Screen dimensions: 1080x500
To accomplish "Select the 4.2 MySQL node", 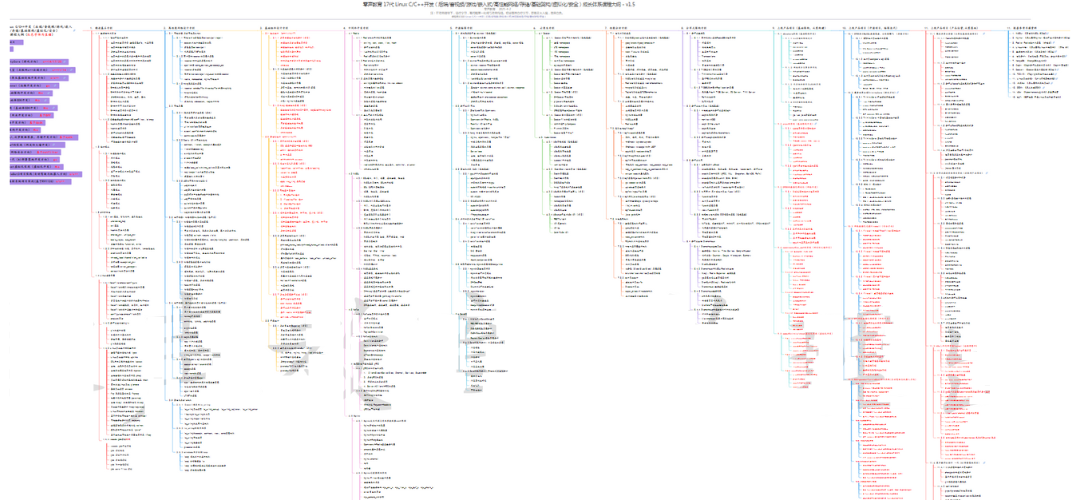I will (x=354, y=171).
